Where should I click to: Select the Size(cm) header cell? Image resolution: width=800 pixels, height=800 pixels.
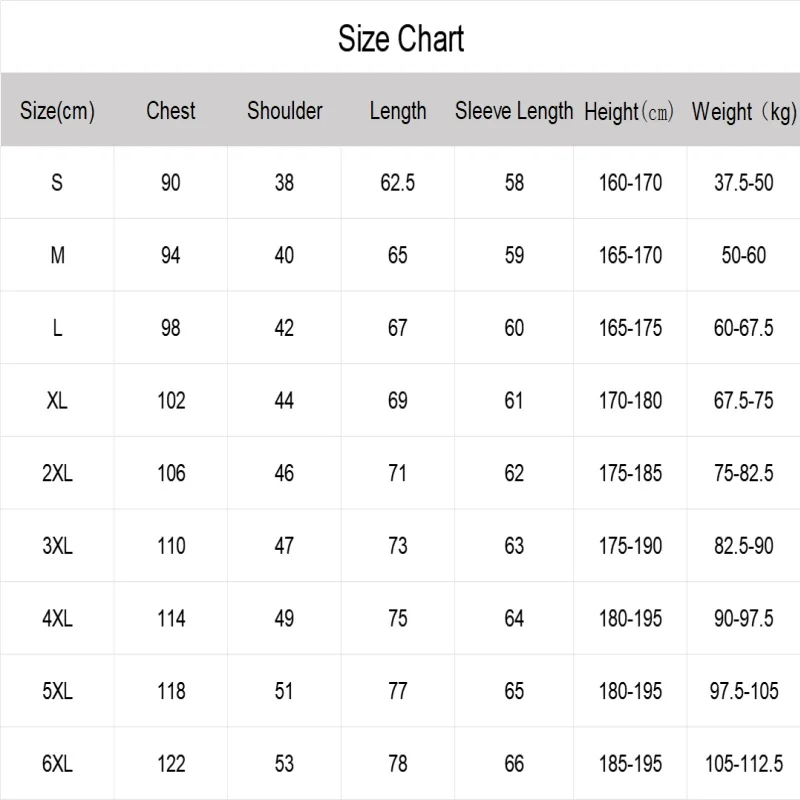57,111
